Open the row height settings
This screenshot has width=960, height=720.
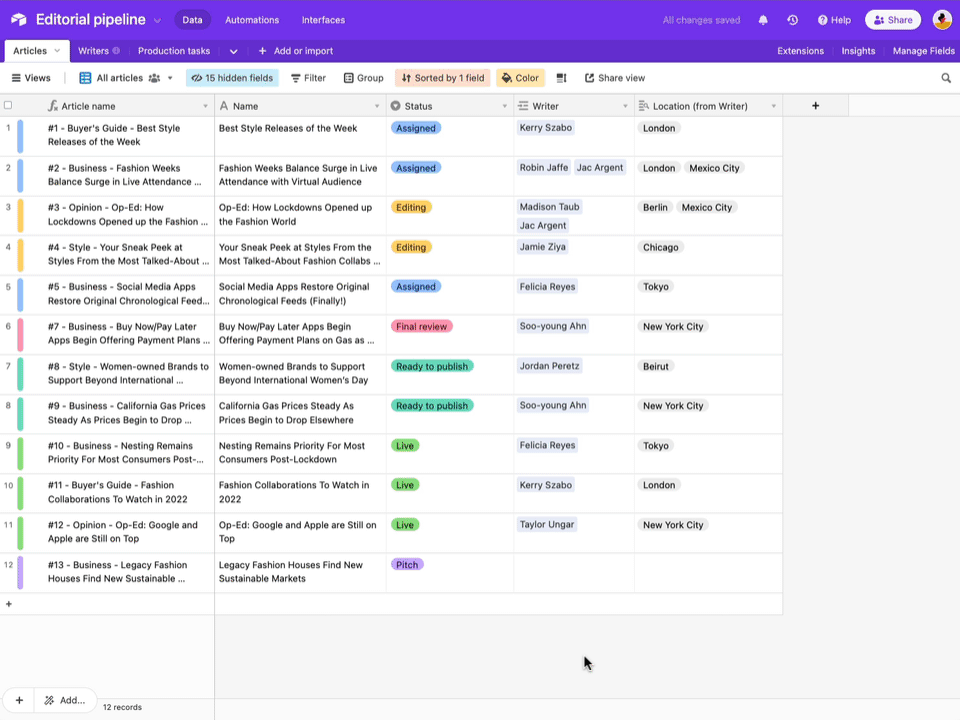pos(562,77)
